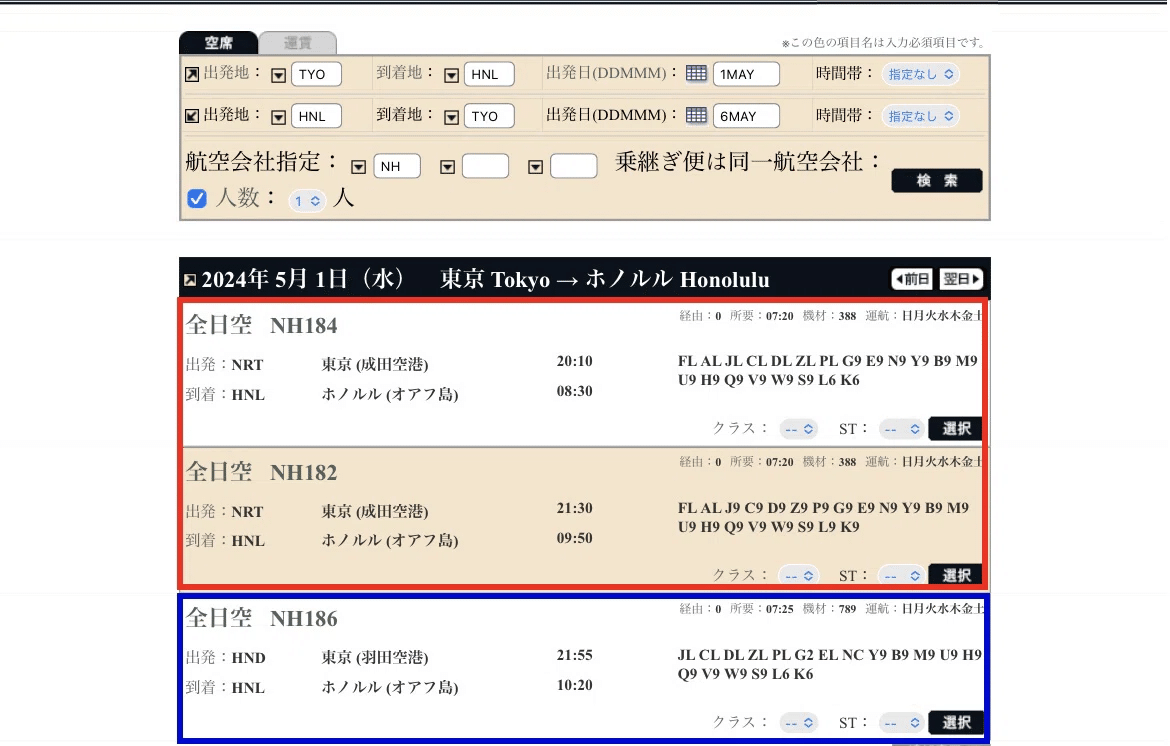Switch to the 空席 tab
1170x746 pixels.
coord(219,43)
